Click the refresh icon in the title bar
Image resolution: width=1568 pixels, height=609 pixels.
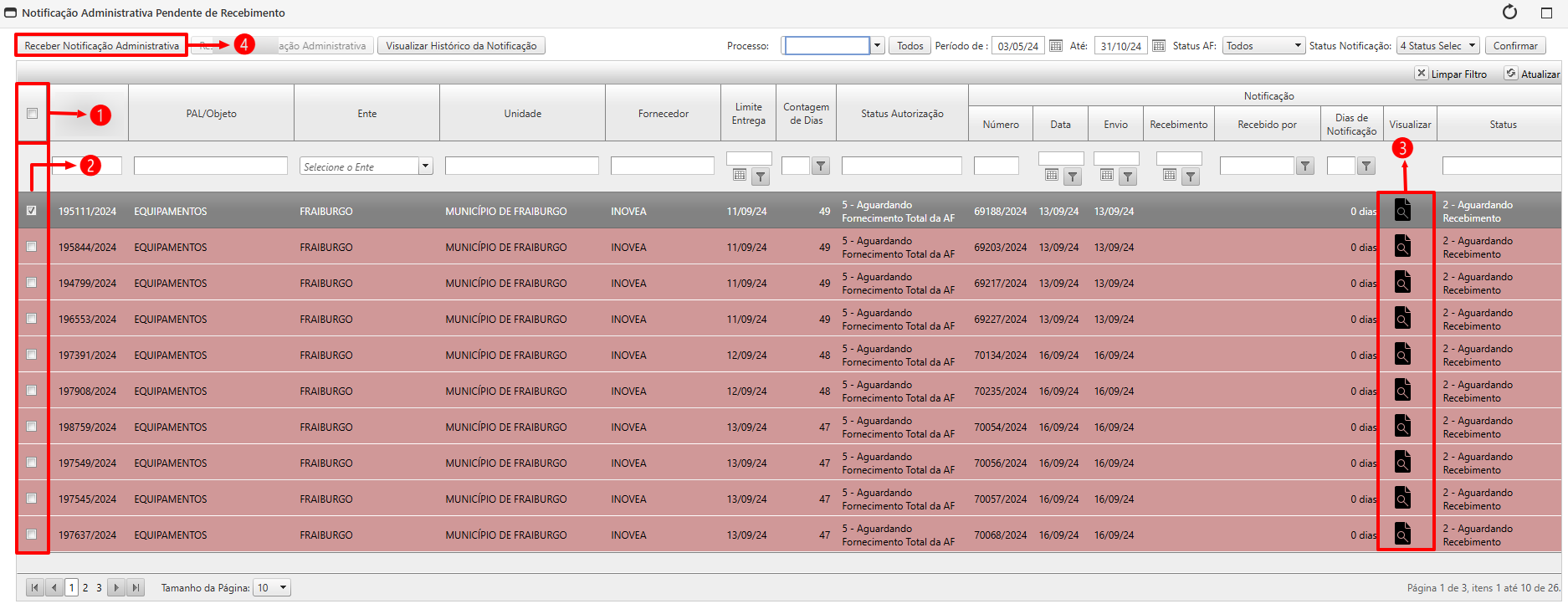(x=1509, y=13)
